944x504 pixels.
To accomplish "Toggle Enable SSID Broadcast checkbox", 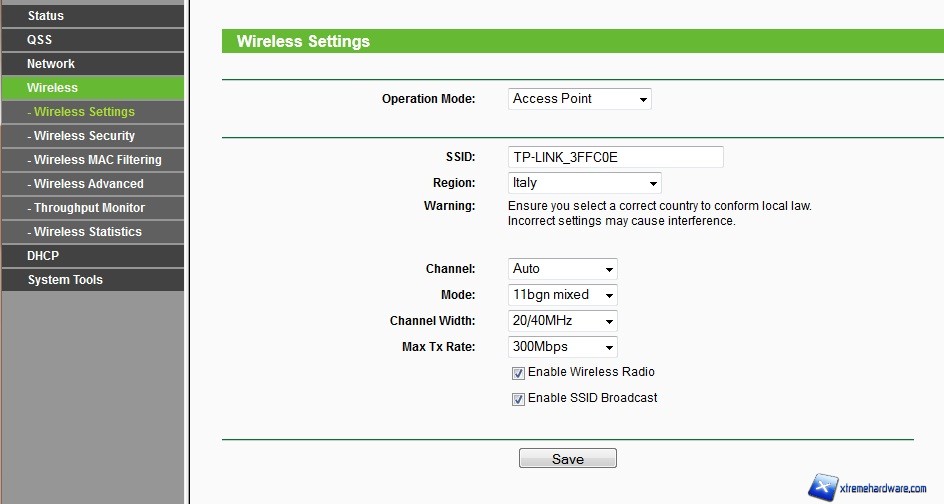I will tap(518, 399).
